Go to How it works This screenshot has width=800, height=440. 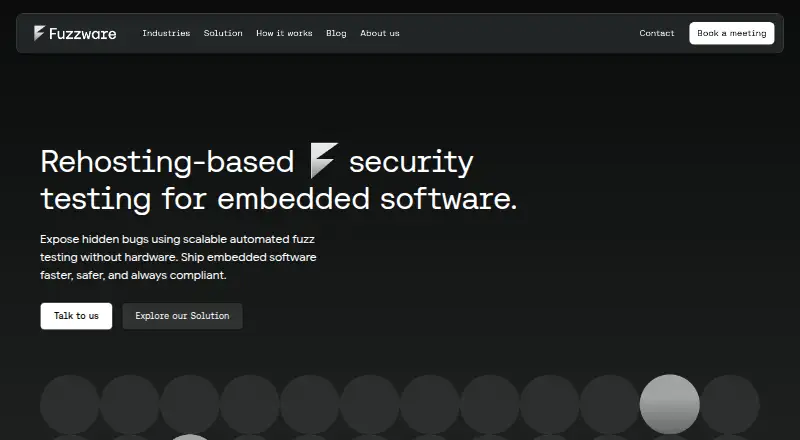click(284, 33)
